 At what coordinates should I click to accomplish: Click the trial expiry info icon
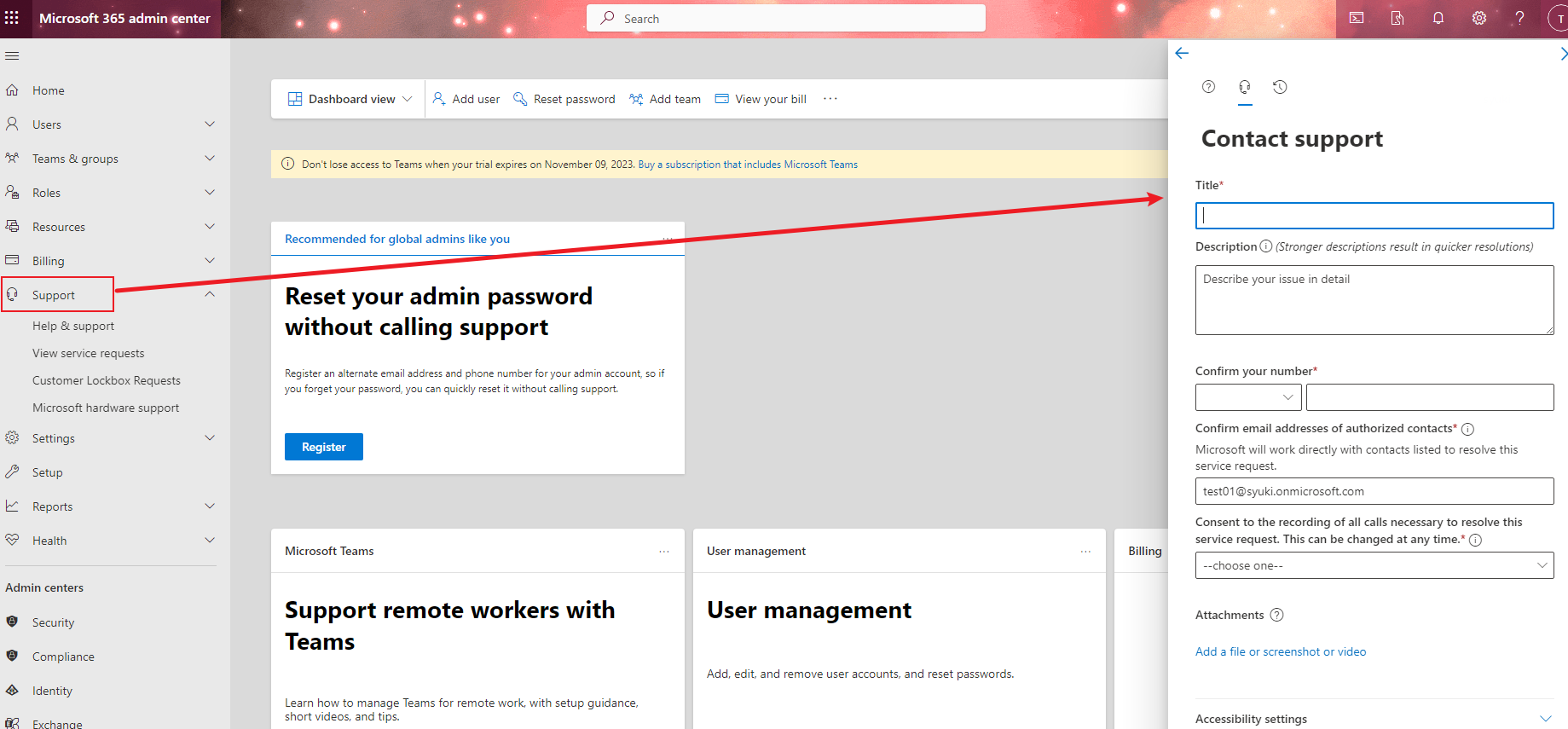pyautogui.click(x=288, y=164)
